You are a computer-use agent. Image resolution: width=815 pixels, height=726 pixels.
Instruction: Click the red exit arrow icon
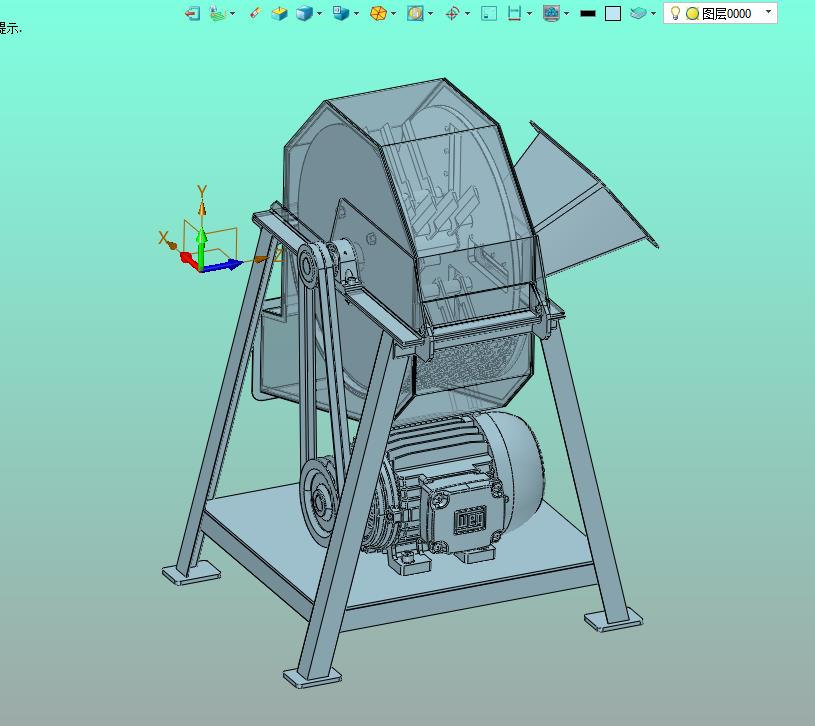coord(192,14)
